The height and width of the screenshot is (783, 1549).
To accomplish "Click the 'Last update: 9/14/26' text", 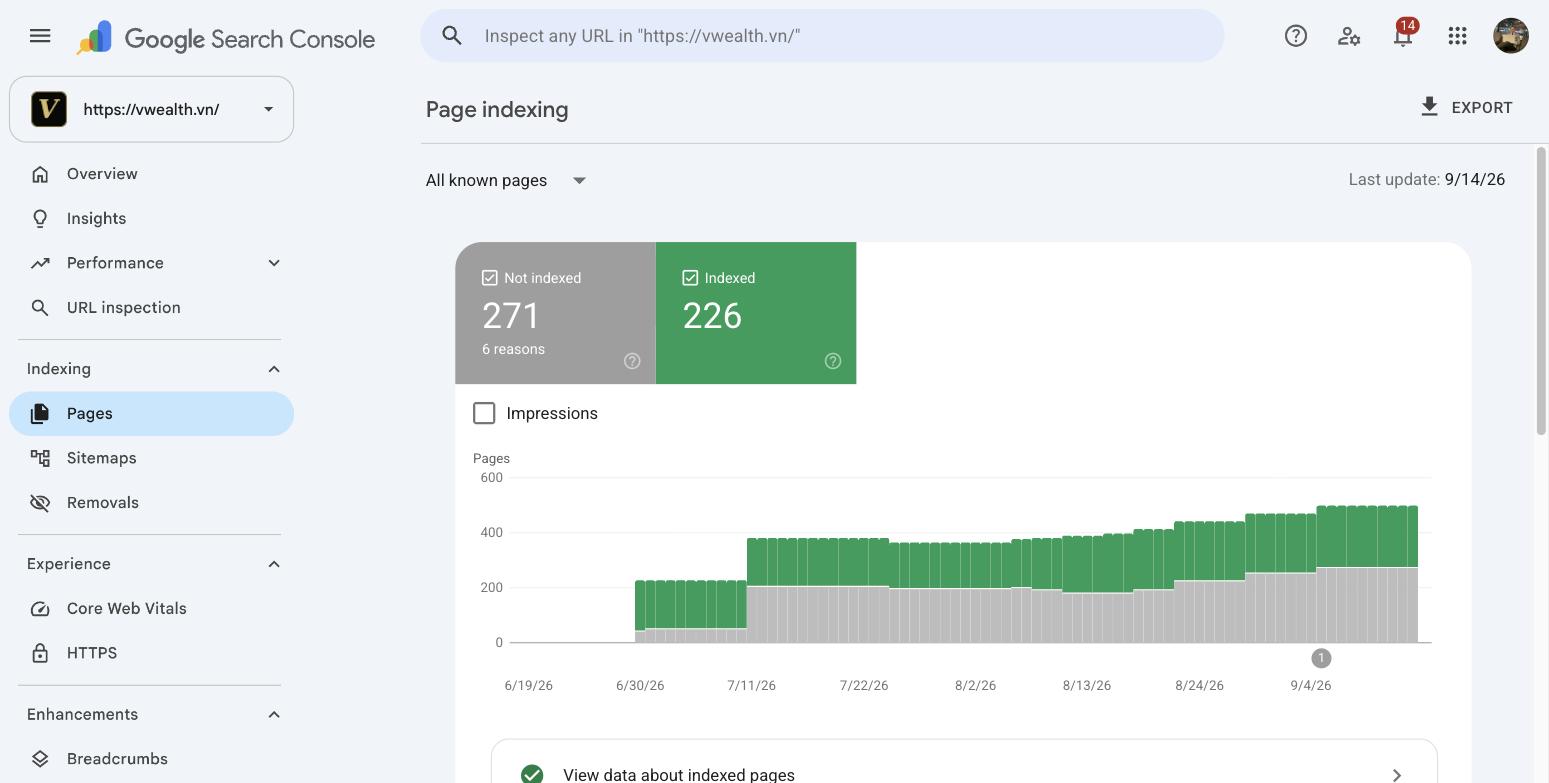I will point(1426,180).
